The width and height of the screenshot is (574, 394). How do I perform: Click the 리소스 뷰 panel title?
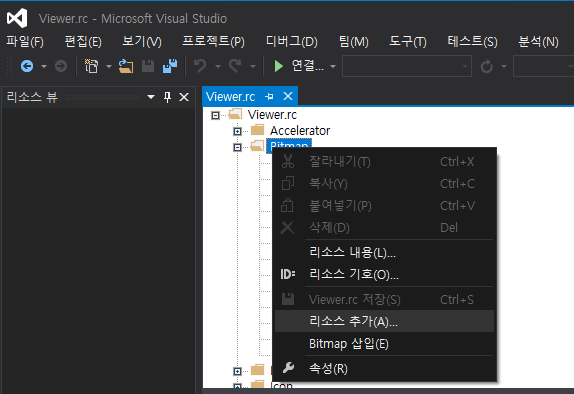coord(32,97)
